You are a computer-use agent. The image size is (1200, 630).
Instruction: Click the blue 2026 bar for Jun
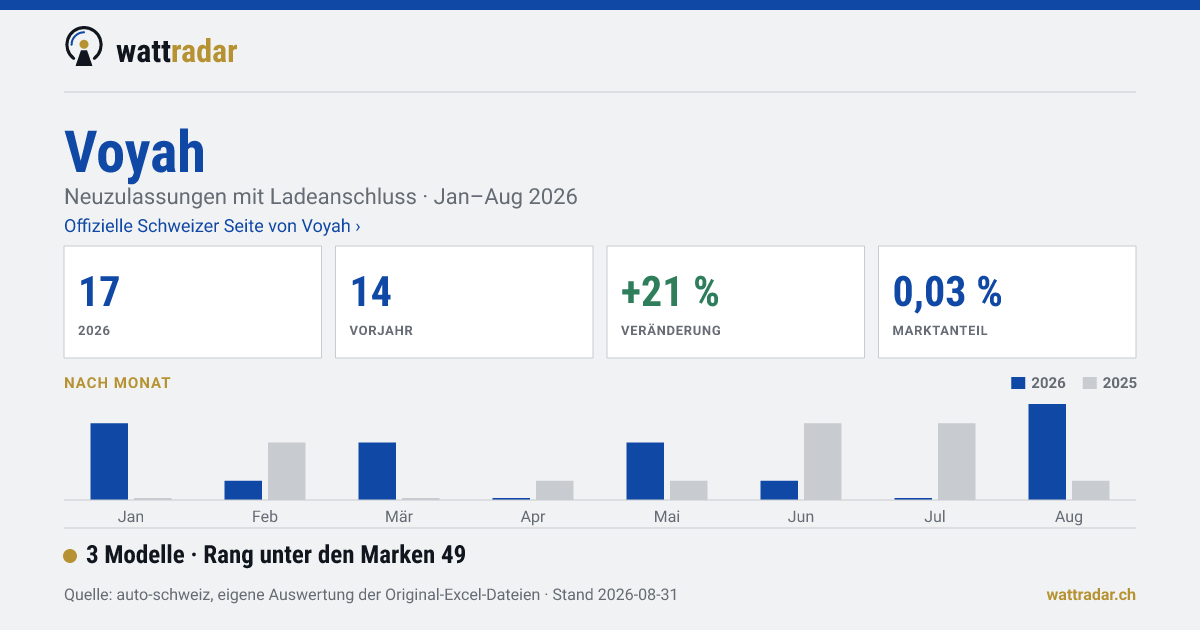coord(779,490)
